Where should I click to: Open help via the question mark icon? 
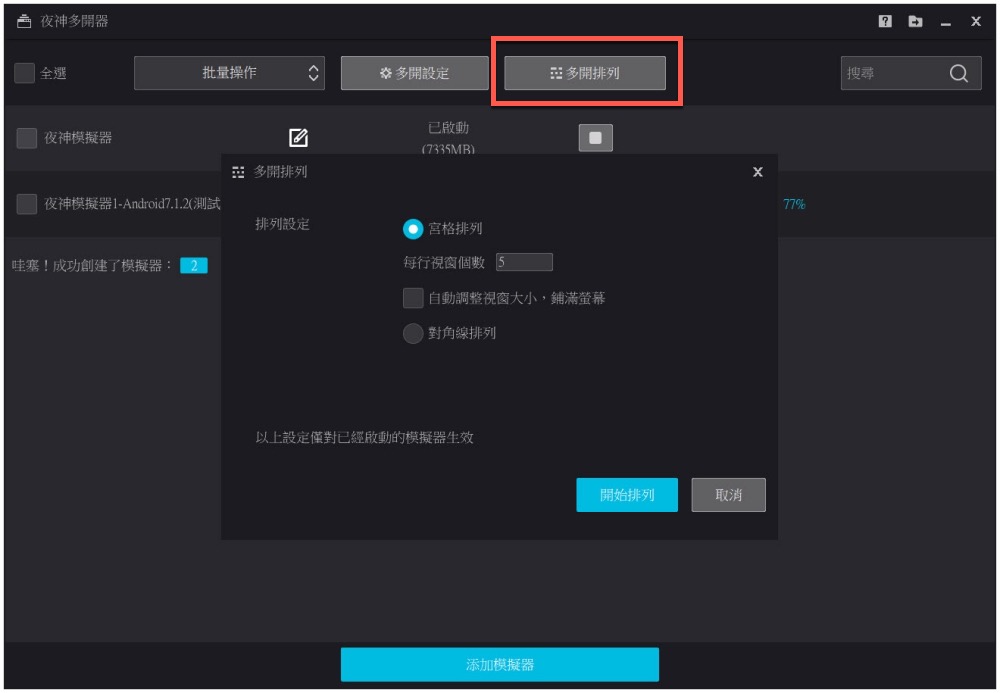[x=885, y=21]
